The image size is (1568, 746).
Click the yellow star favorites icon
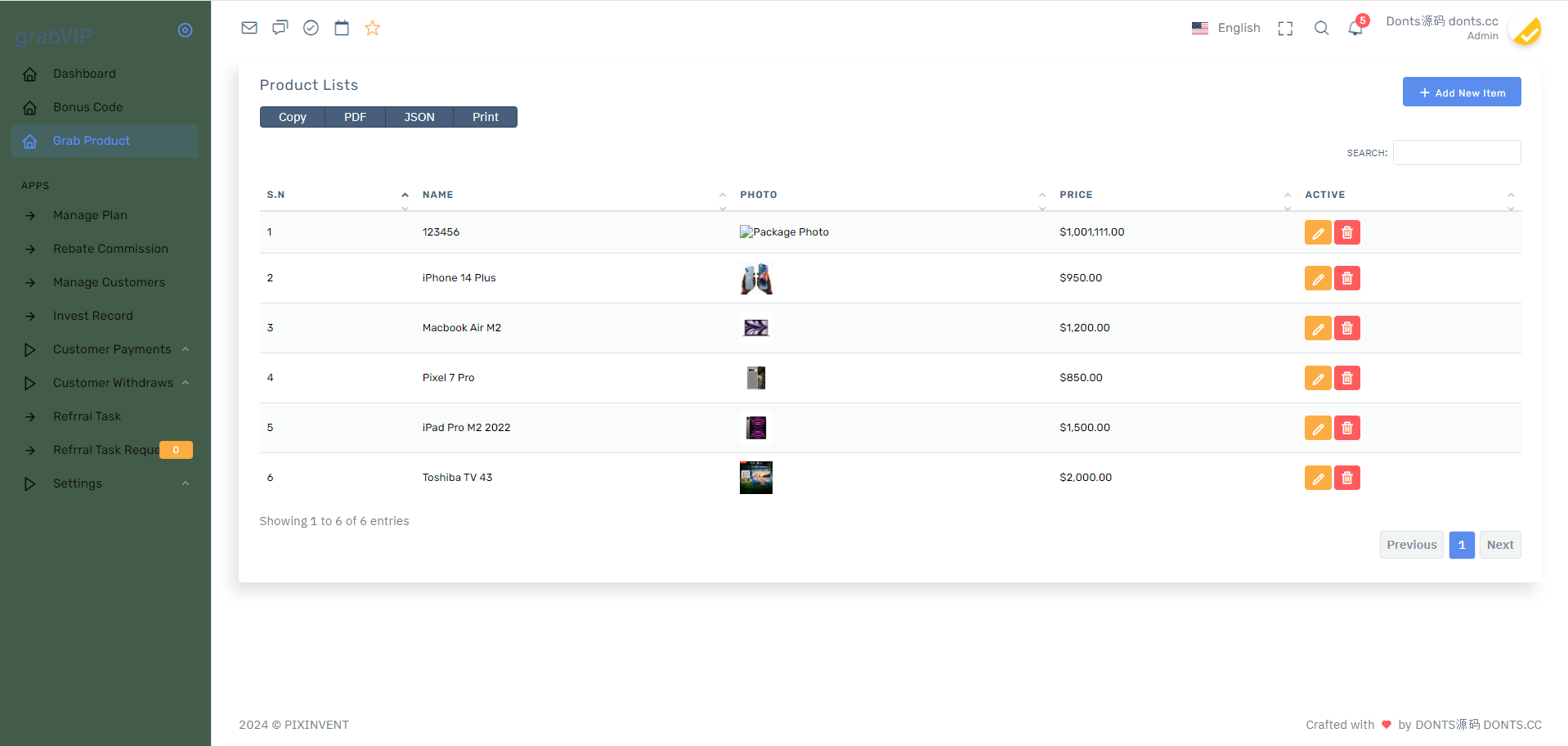pyautogui.click(x=373, y=28)
